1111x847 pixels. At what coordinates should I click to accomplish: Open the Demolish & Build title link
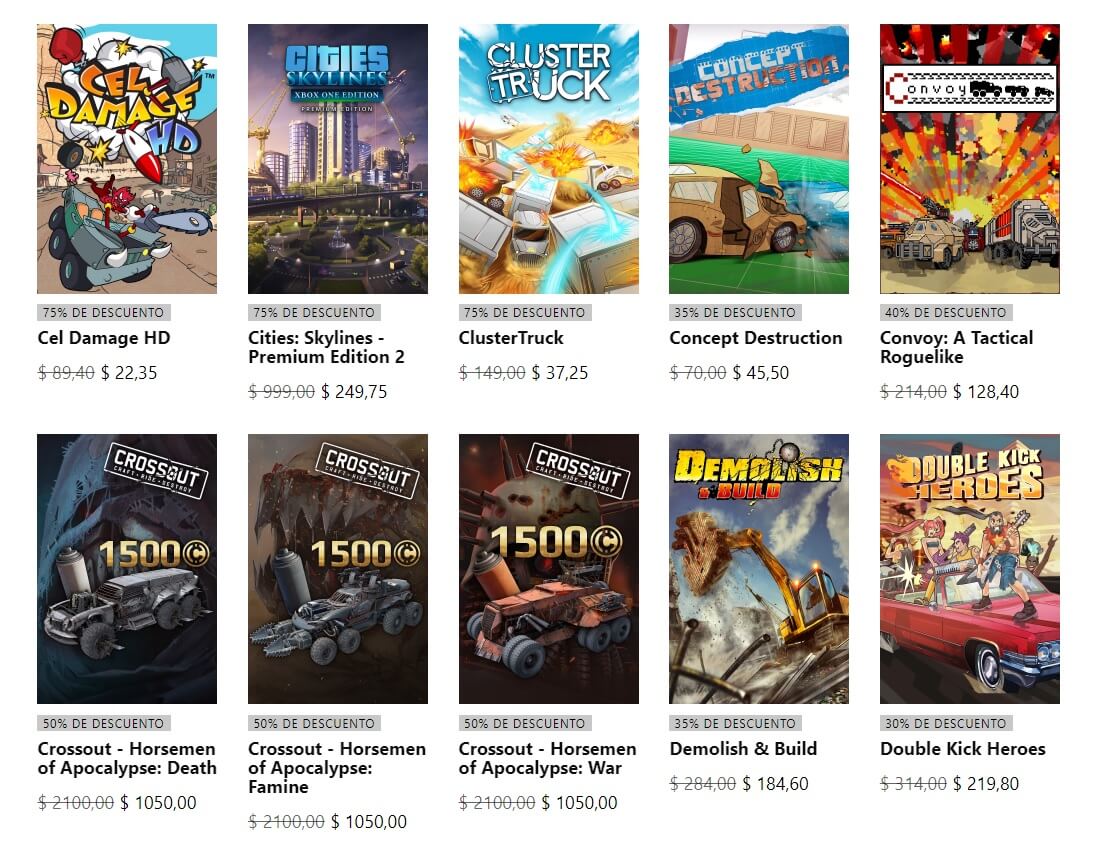pyautogui.click(x=743, y=749)
